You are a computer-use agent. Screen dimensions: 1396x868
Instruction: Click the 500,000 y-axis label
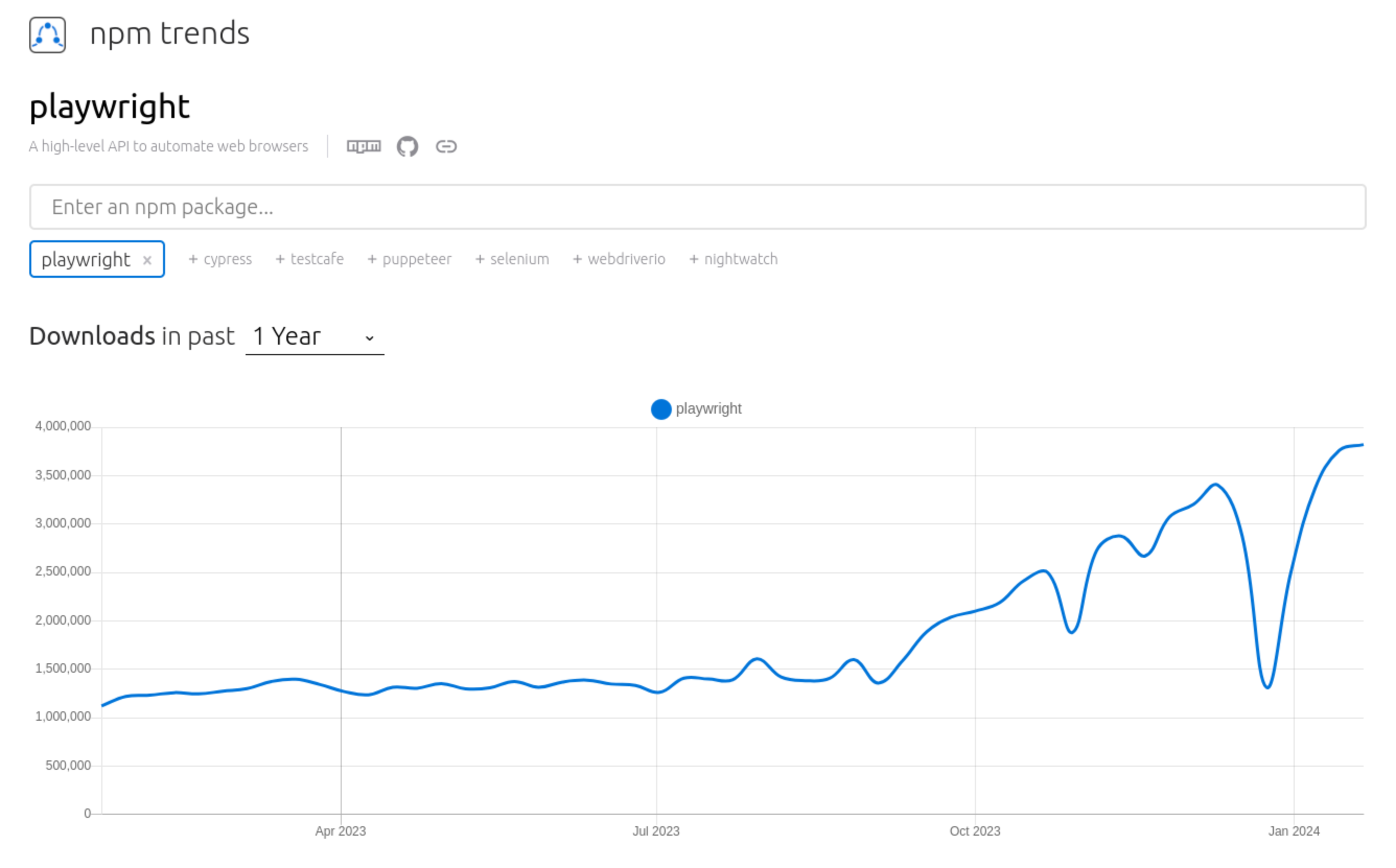coord(68,765)
